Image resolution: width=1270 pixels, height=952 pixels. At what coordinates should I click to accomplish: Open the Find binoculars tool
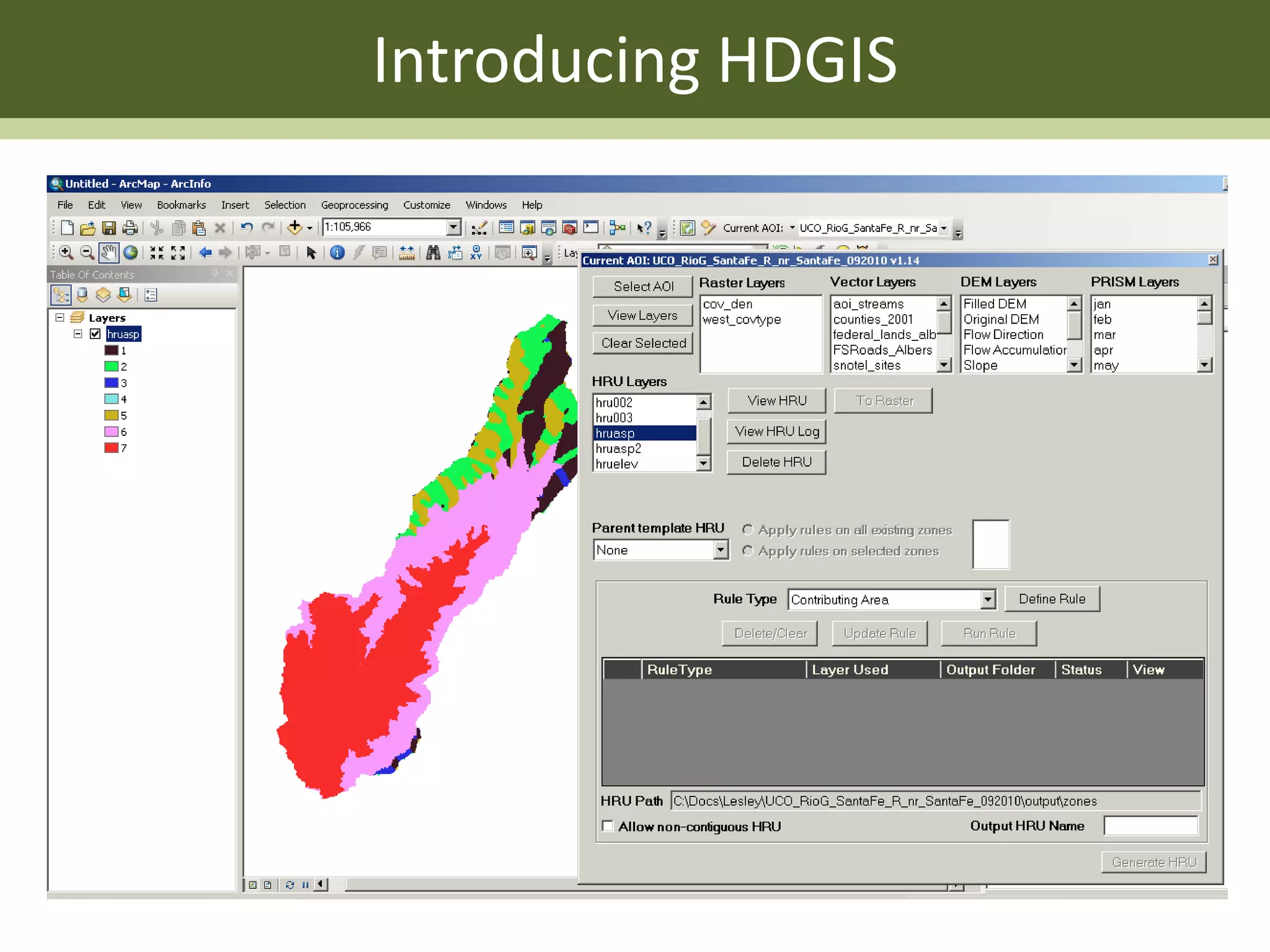[433, 253]
